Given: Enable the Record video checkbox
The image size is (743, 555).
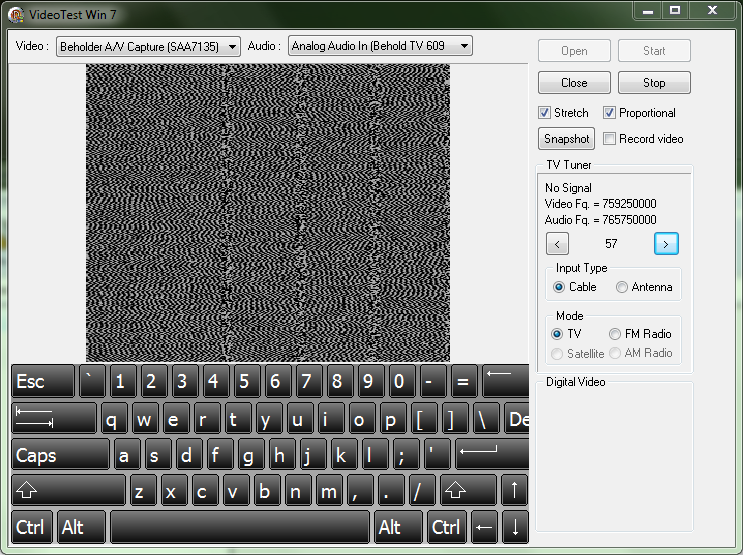Looking at the screenshot, I should pos(609,139).
